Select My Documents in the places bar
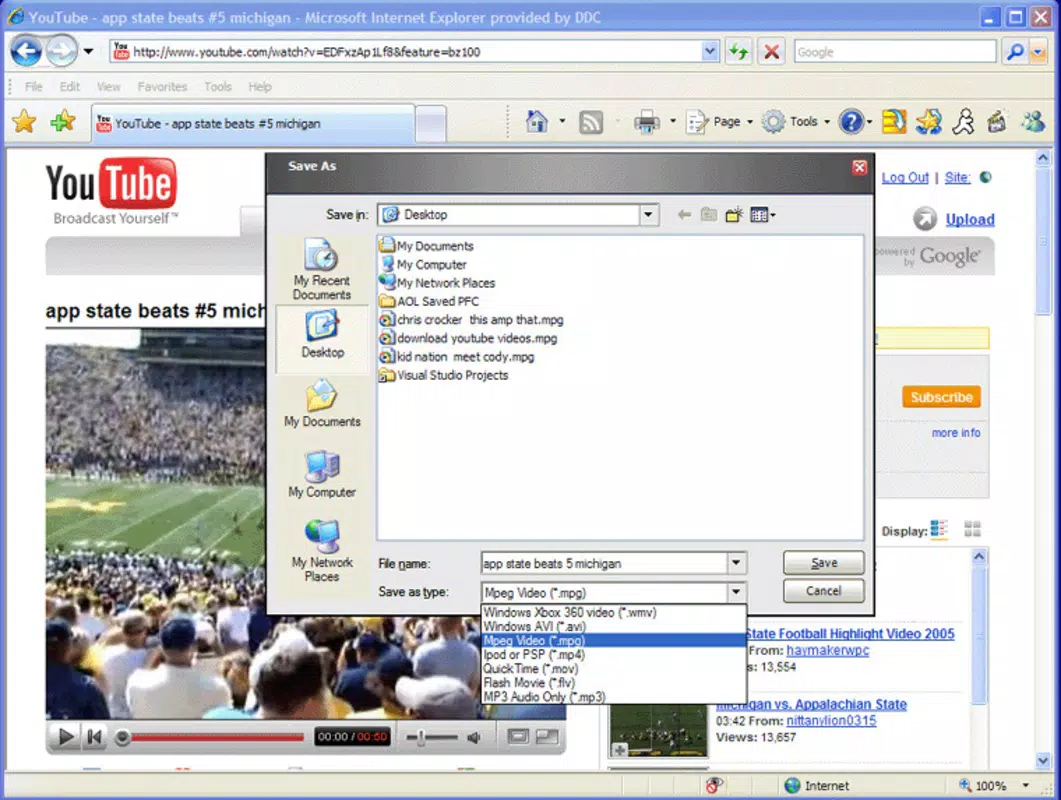 point(322,403)
